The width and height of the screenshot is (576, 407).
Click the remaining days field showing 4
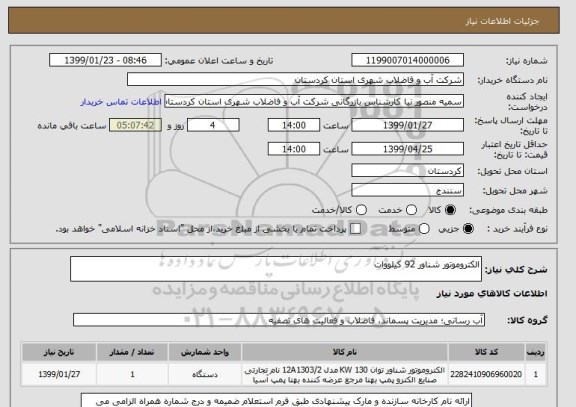[213, 125]
